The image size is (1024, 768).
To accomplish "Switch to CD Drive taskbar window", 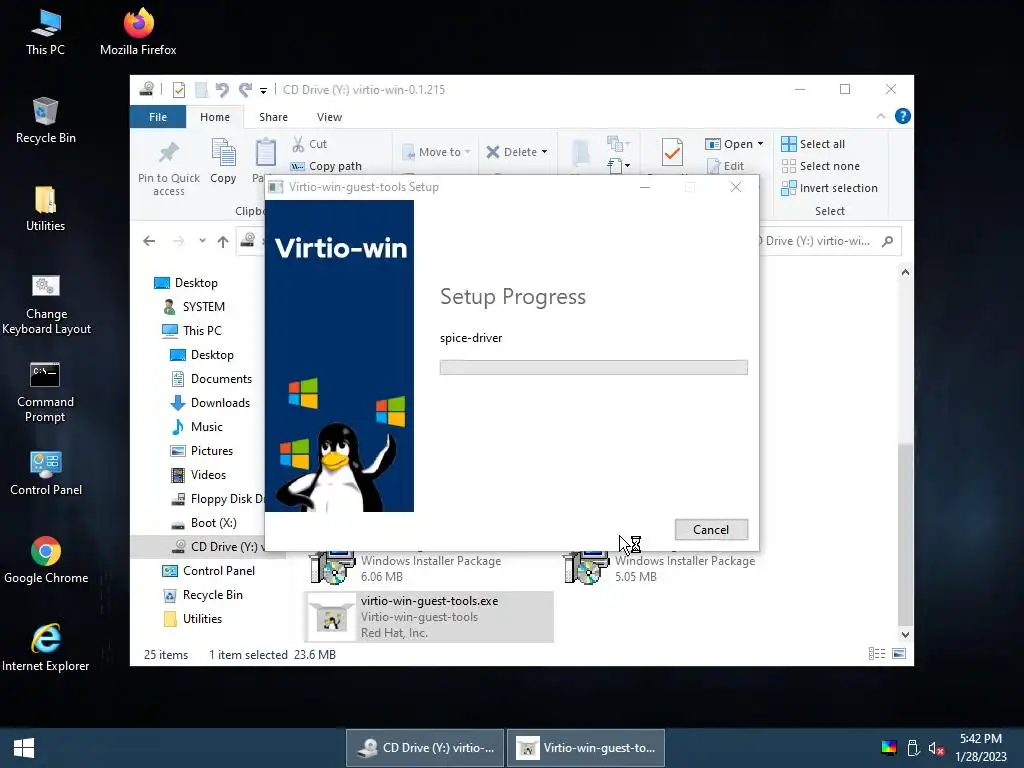I will coord(425,748).
